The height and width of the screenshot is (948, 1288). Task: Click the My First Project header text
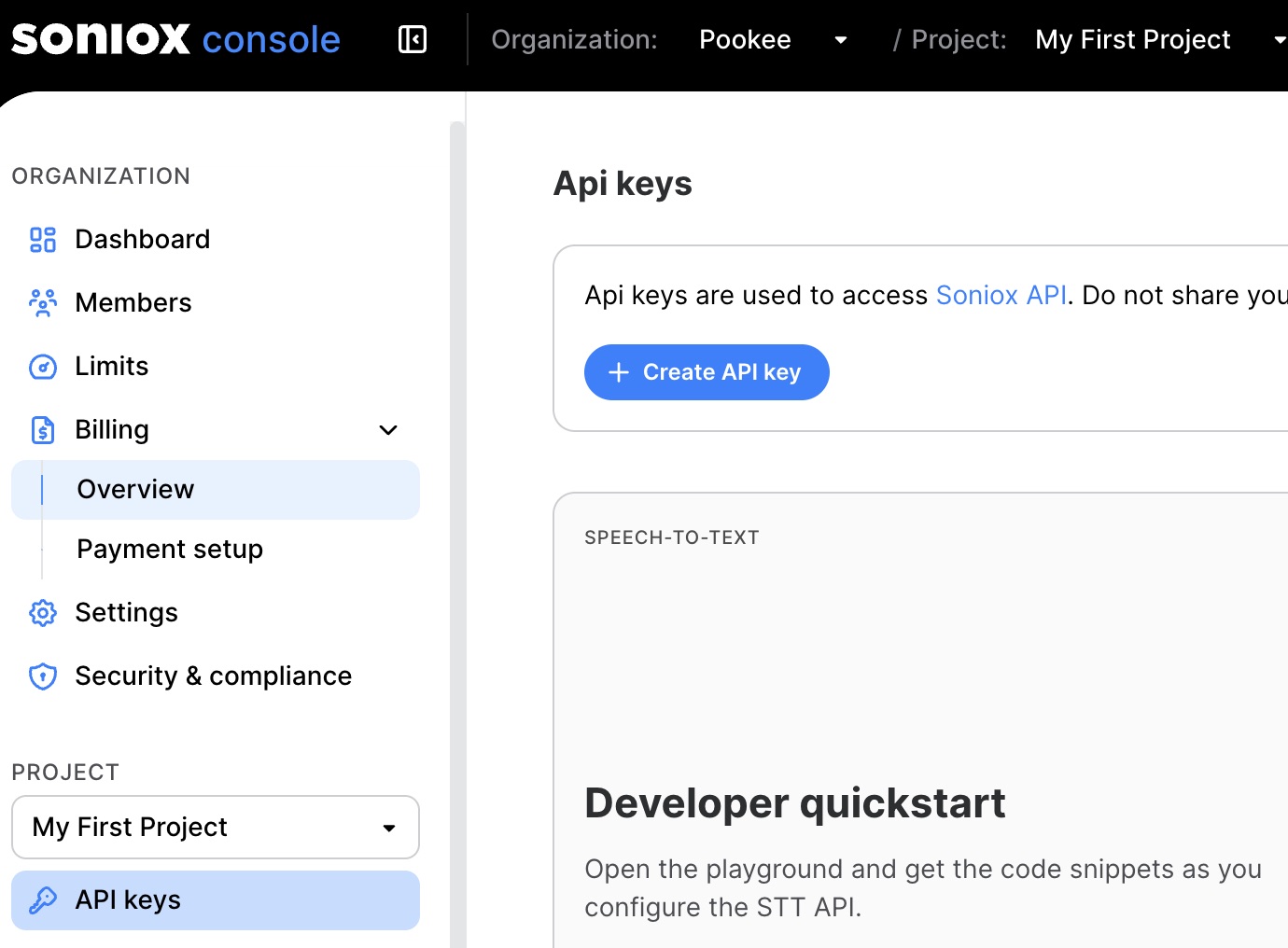click(1132, 39)
